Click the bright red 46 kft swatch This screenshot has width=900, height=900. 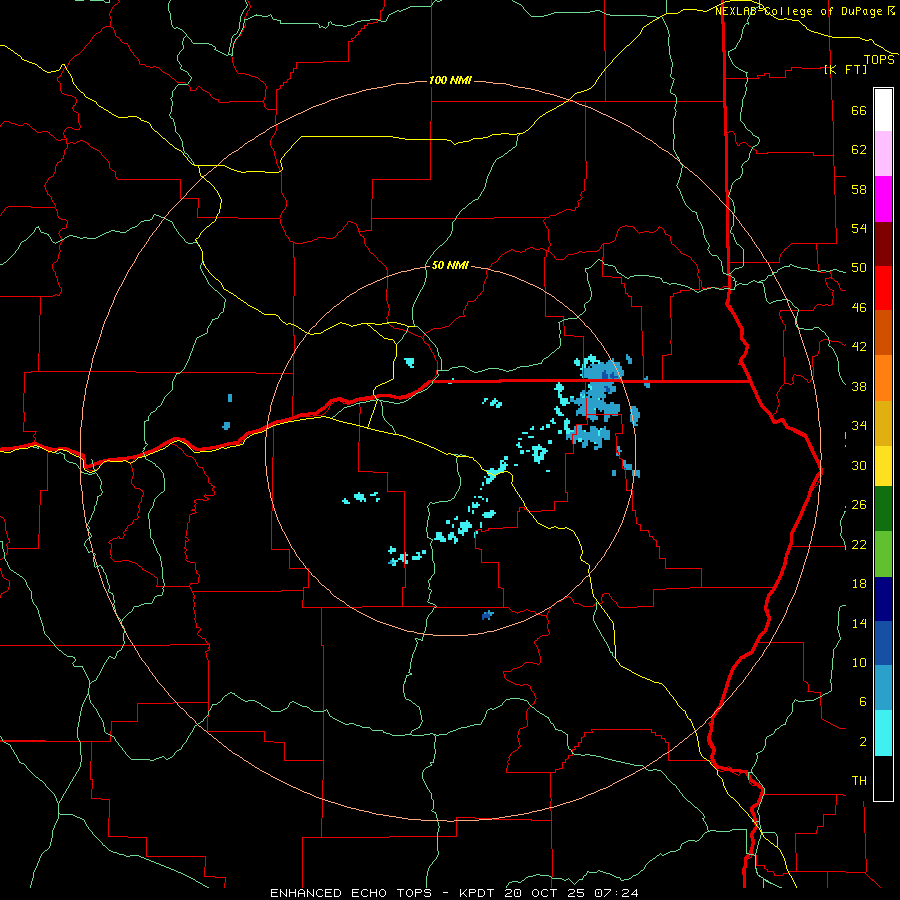(x=883, y=288)
